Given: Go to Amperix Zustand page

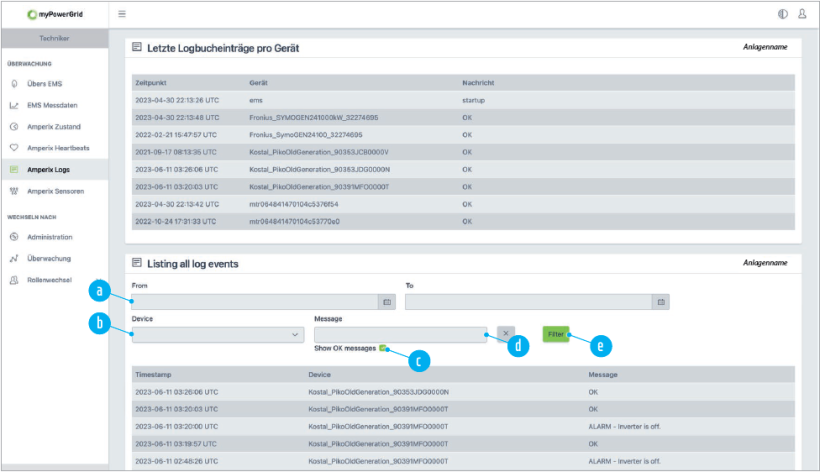Looking at the screenshot, I should (54, 127).
